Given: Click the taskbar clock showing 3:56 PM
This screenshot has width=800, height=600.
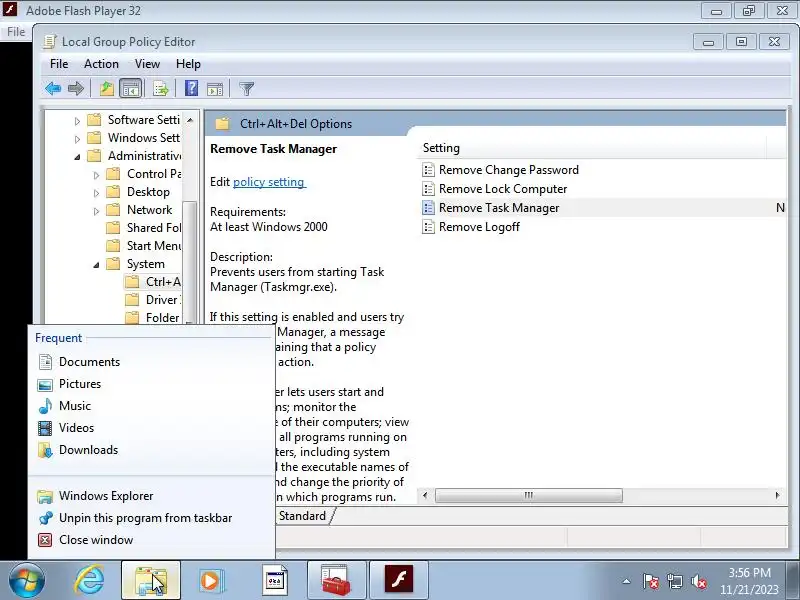Looking at the screenshot, I should click(x=749, y=581).
